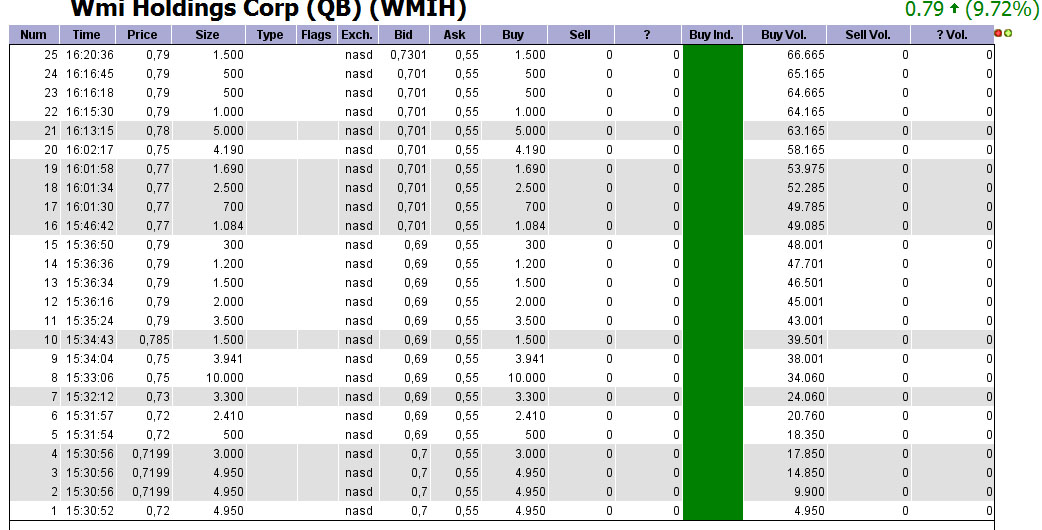Click the Buy Ind. column header

click(712, 35)
